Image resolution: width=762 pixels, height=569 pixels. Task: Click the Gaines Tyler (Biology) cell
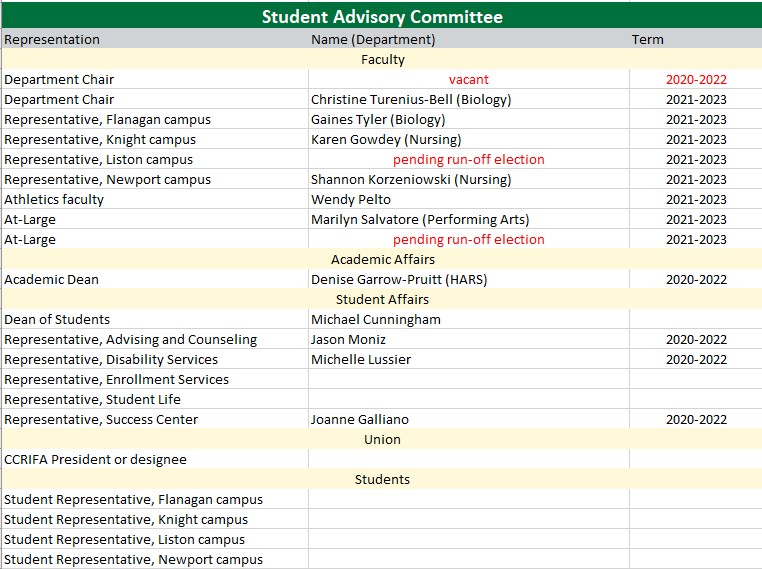click(378, 120)
